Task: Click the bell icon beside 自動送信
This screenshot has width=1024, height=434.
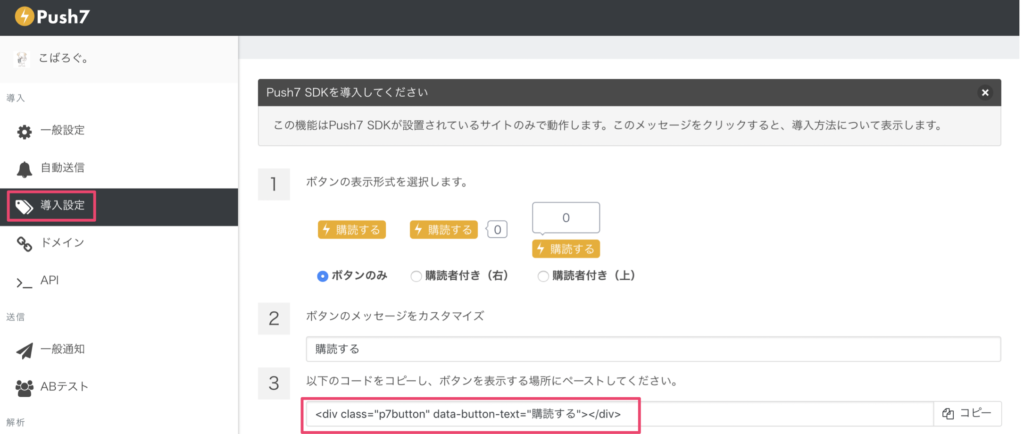Action: coord(24,170)
